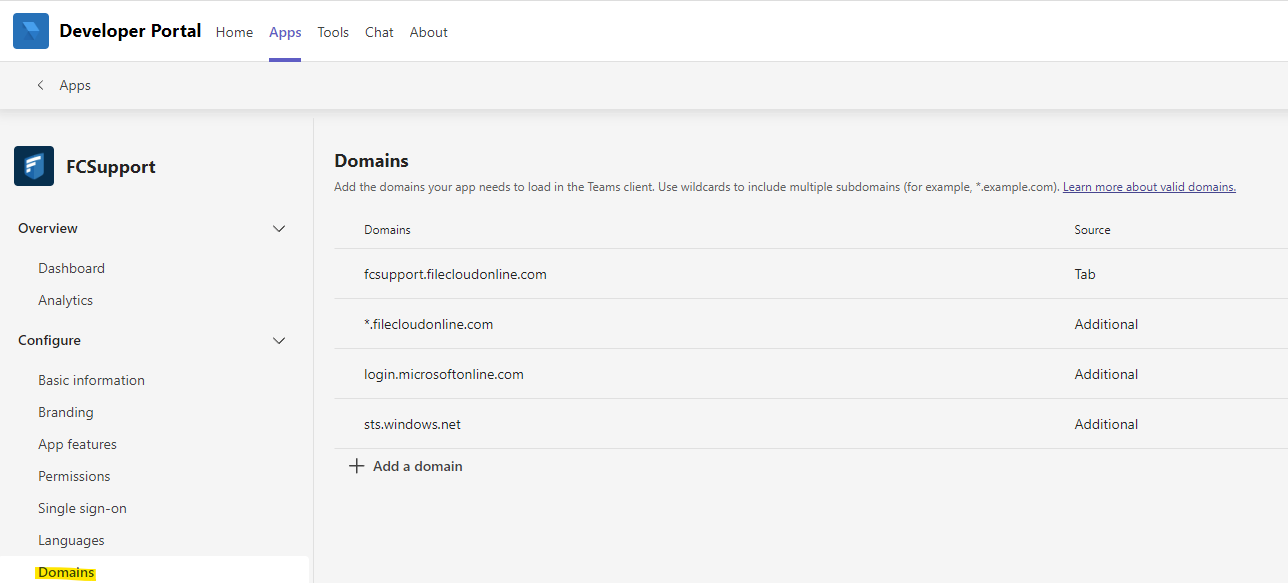Open the Apps tab in top navigation
Screen dimensions: 1288x583
pos(285,32)
